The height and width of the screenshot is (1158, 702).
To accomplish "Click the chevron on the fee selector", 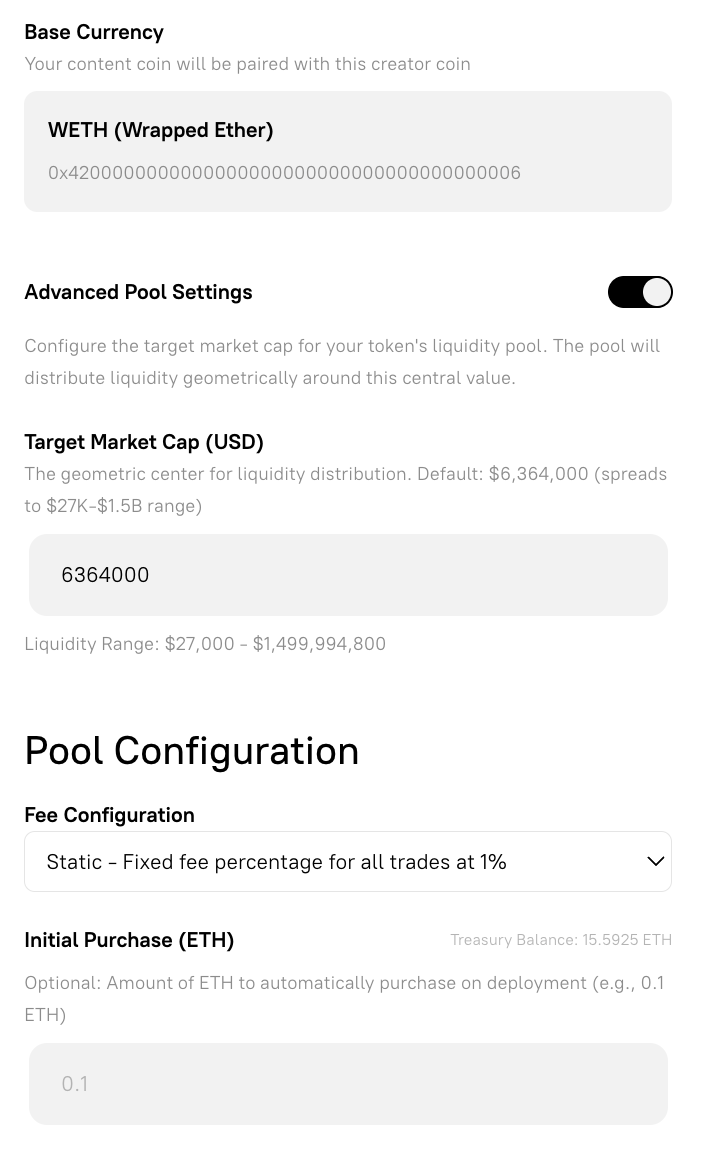I will point(656,861).
